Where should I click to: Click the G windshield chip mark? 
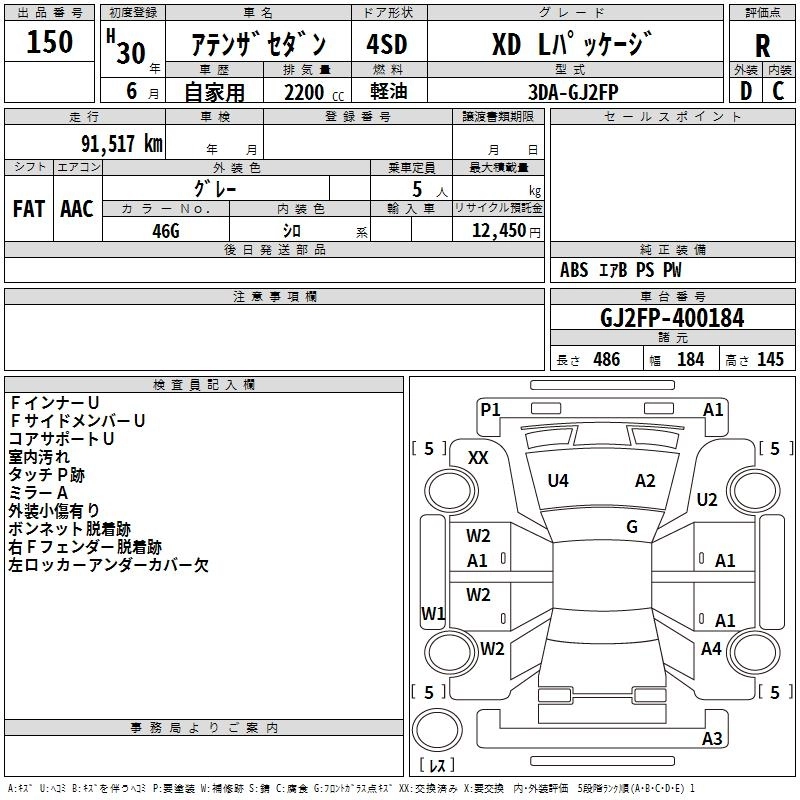pos(632,527)
